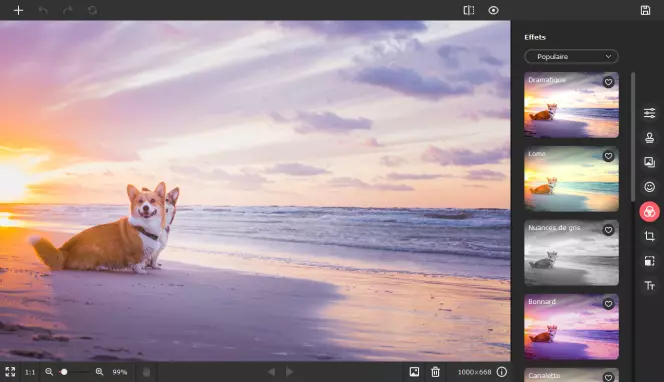The height and width of the screenshot is (382, 664).
Task: Select the stamp retouch tool
Action: [x=649, y=137]
